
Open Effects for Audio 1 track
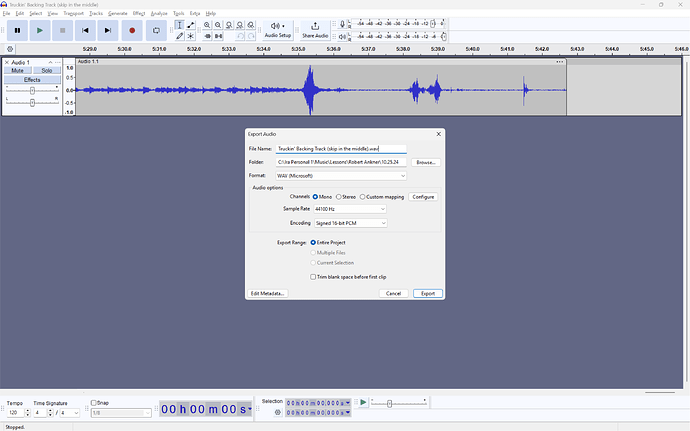click(x=32, y=80)
